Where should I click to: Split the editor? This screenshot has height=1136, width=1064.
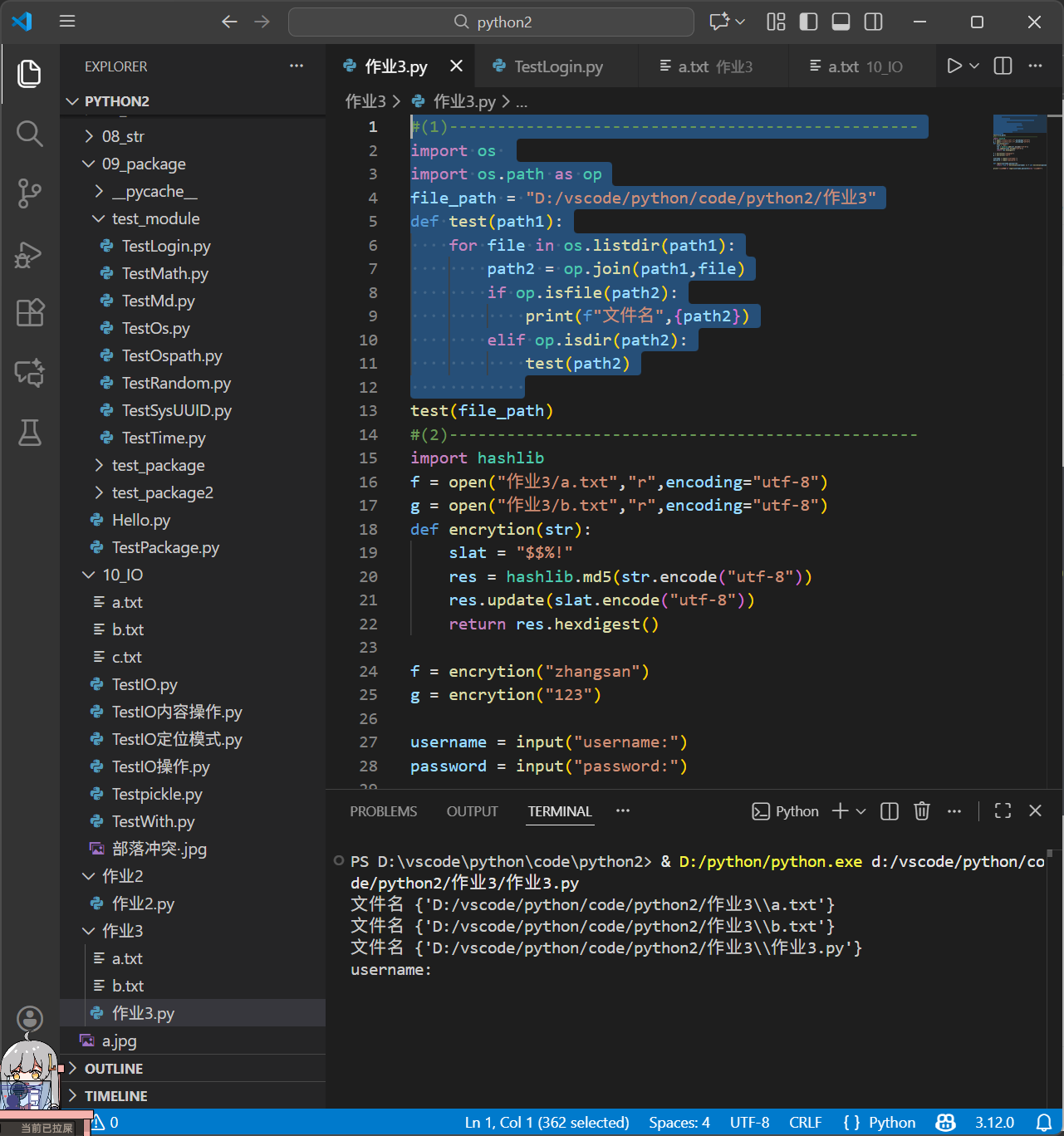[1002, 66]
